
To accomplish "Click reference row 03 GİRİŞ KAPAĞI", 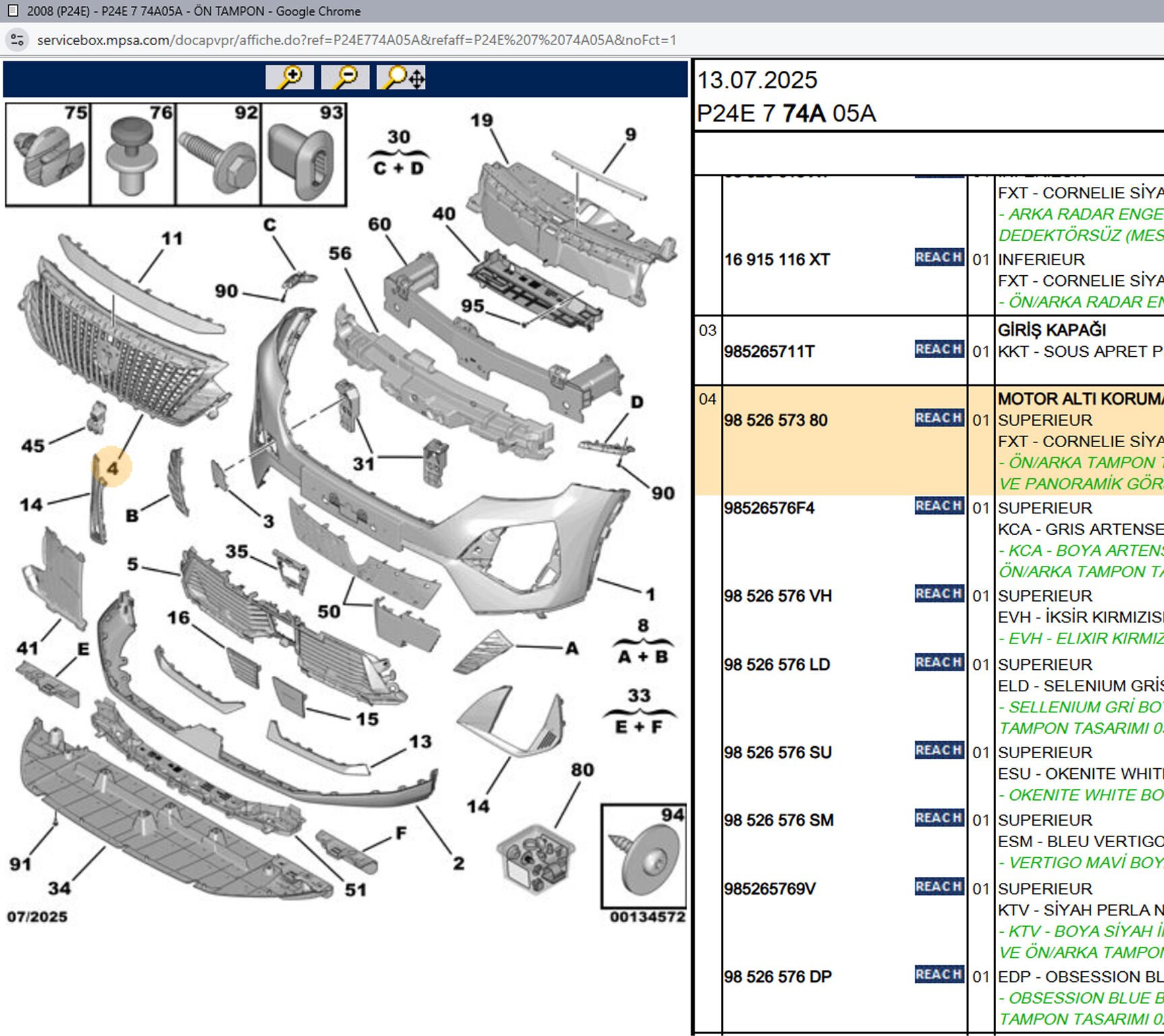I will pos(929,349).
